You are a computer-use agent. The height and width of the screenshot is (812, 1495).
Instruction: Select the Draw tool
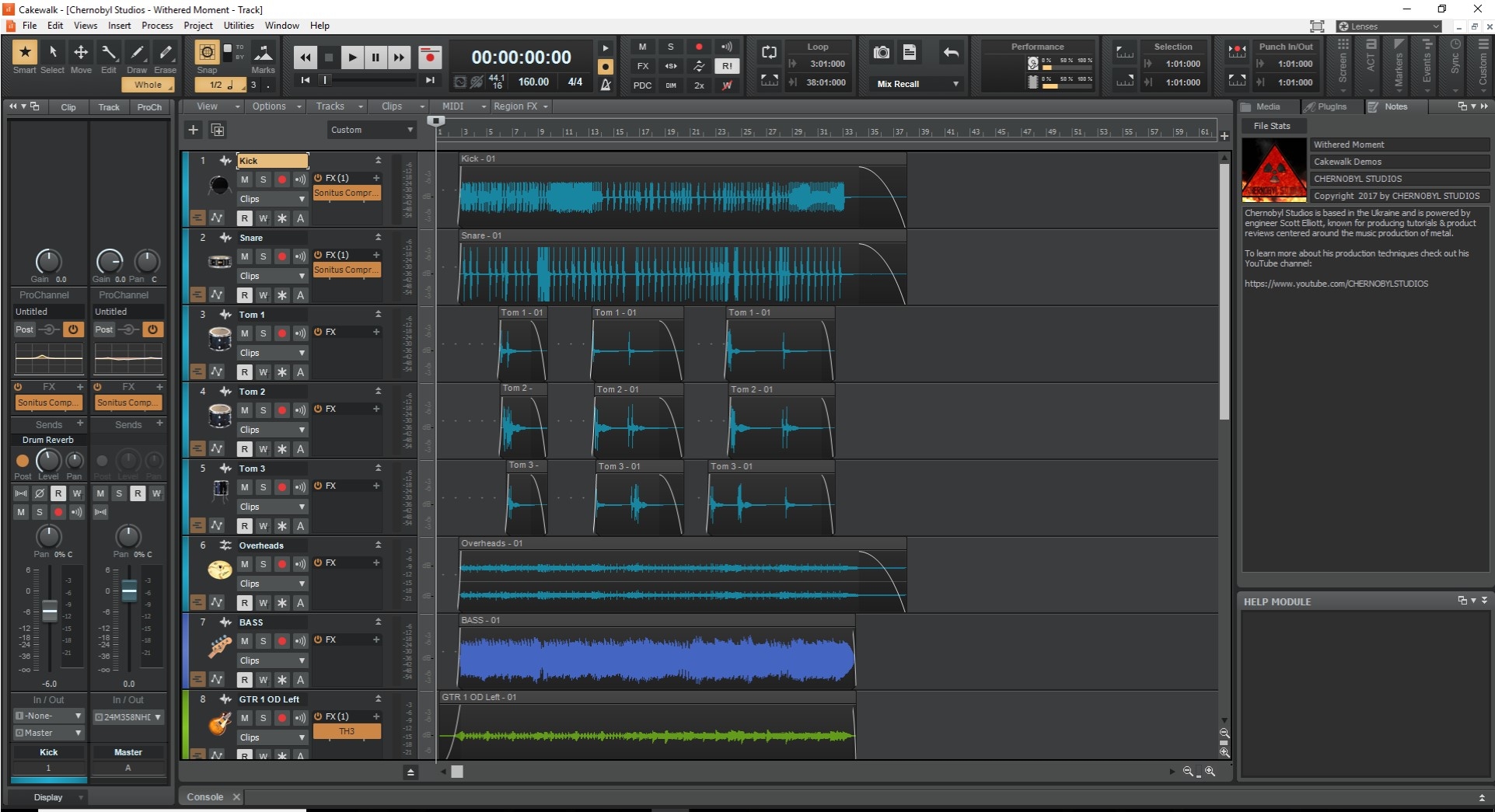click(x=137, y=53)
